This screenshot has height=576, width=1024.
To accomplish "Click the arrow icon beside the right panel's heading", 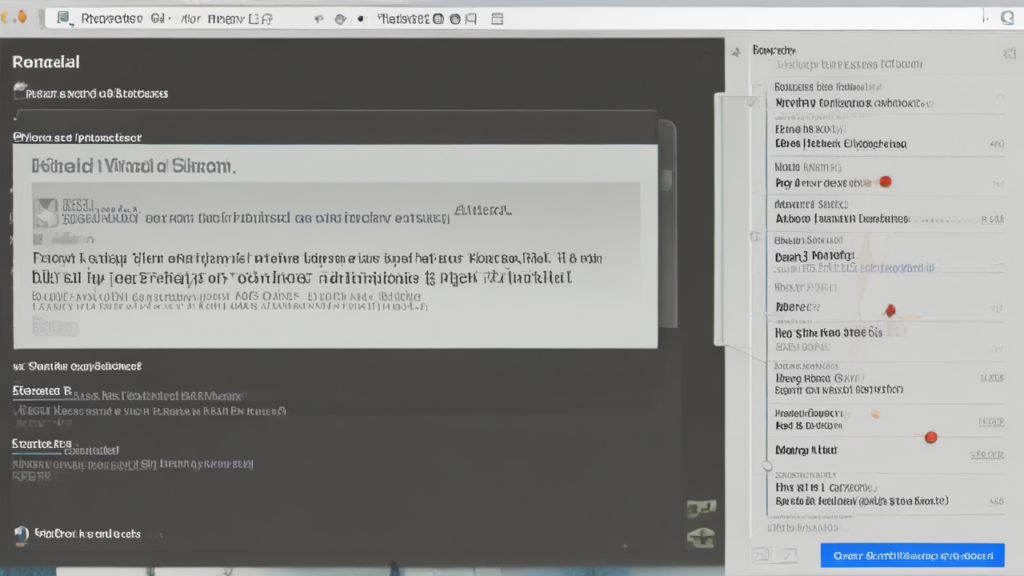I will pyautogui.click(x=736, y=52).
